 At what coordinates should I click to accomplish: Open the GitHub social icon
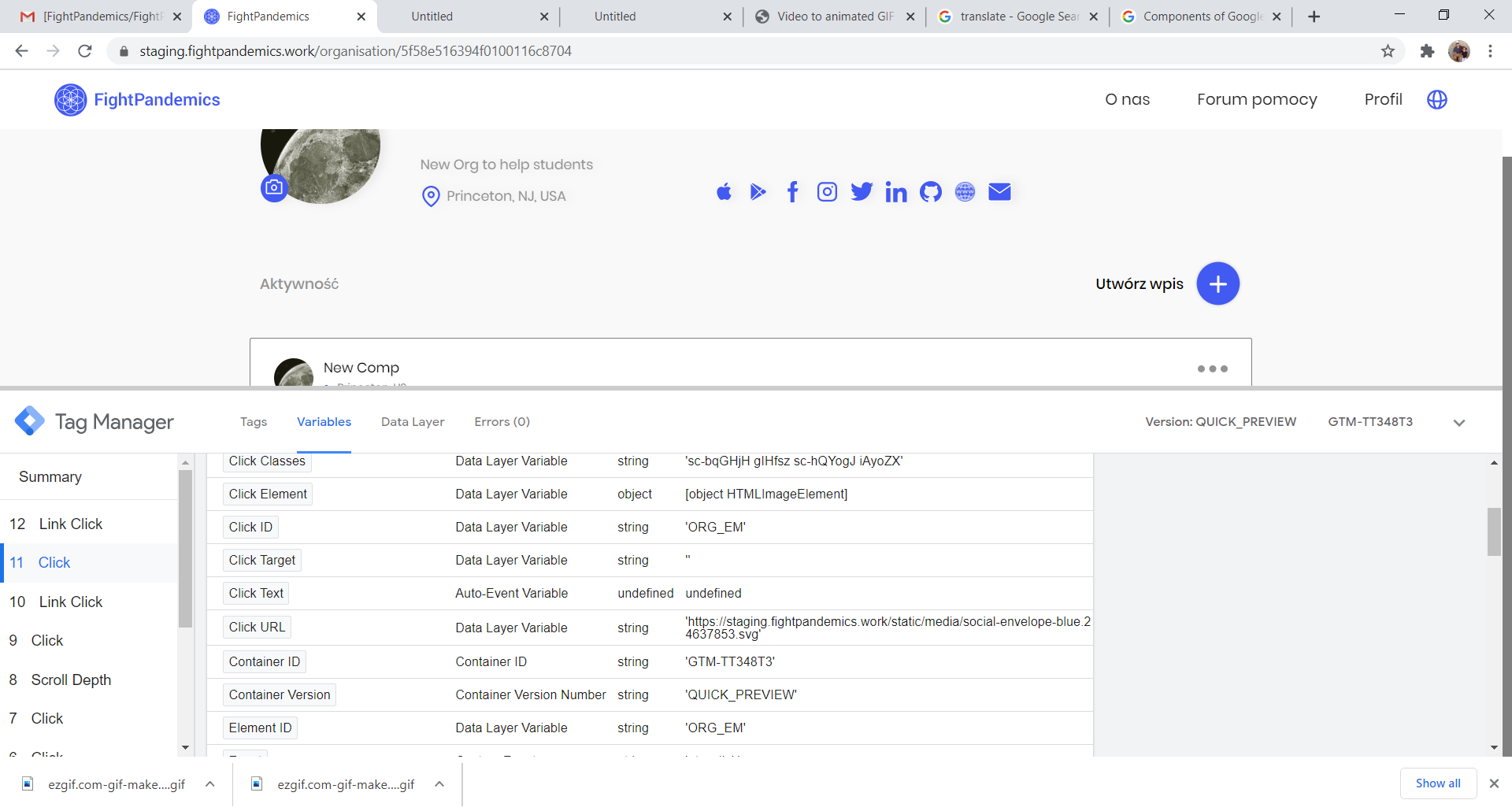931,192
